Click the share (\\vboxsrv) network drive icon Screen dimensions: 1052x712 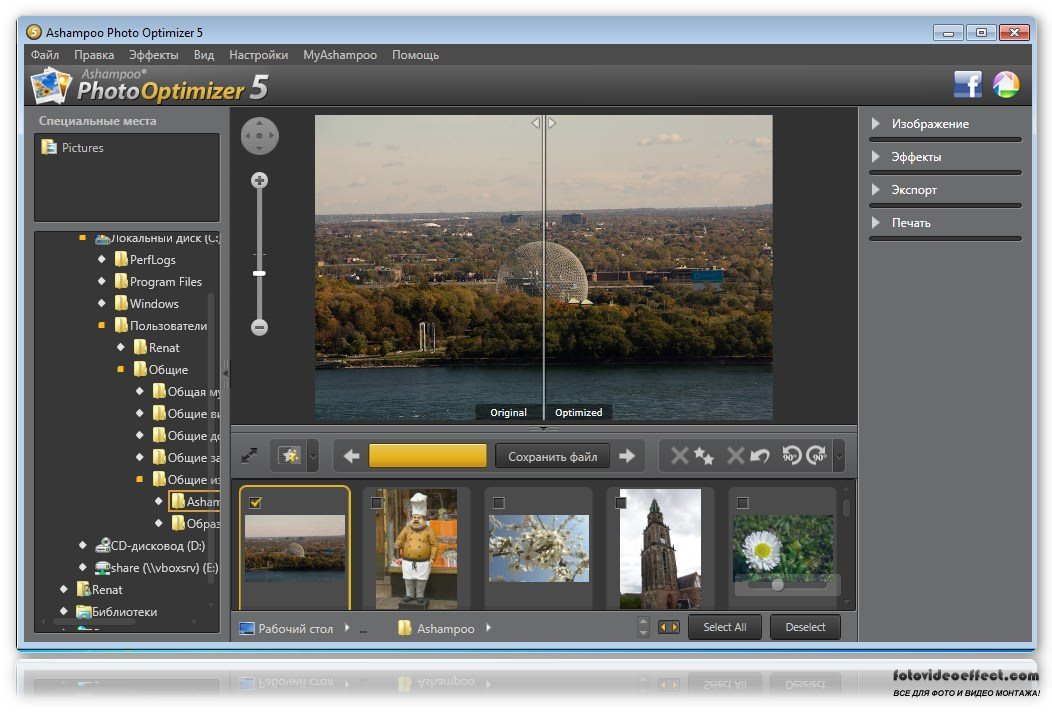pos(102,568)
